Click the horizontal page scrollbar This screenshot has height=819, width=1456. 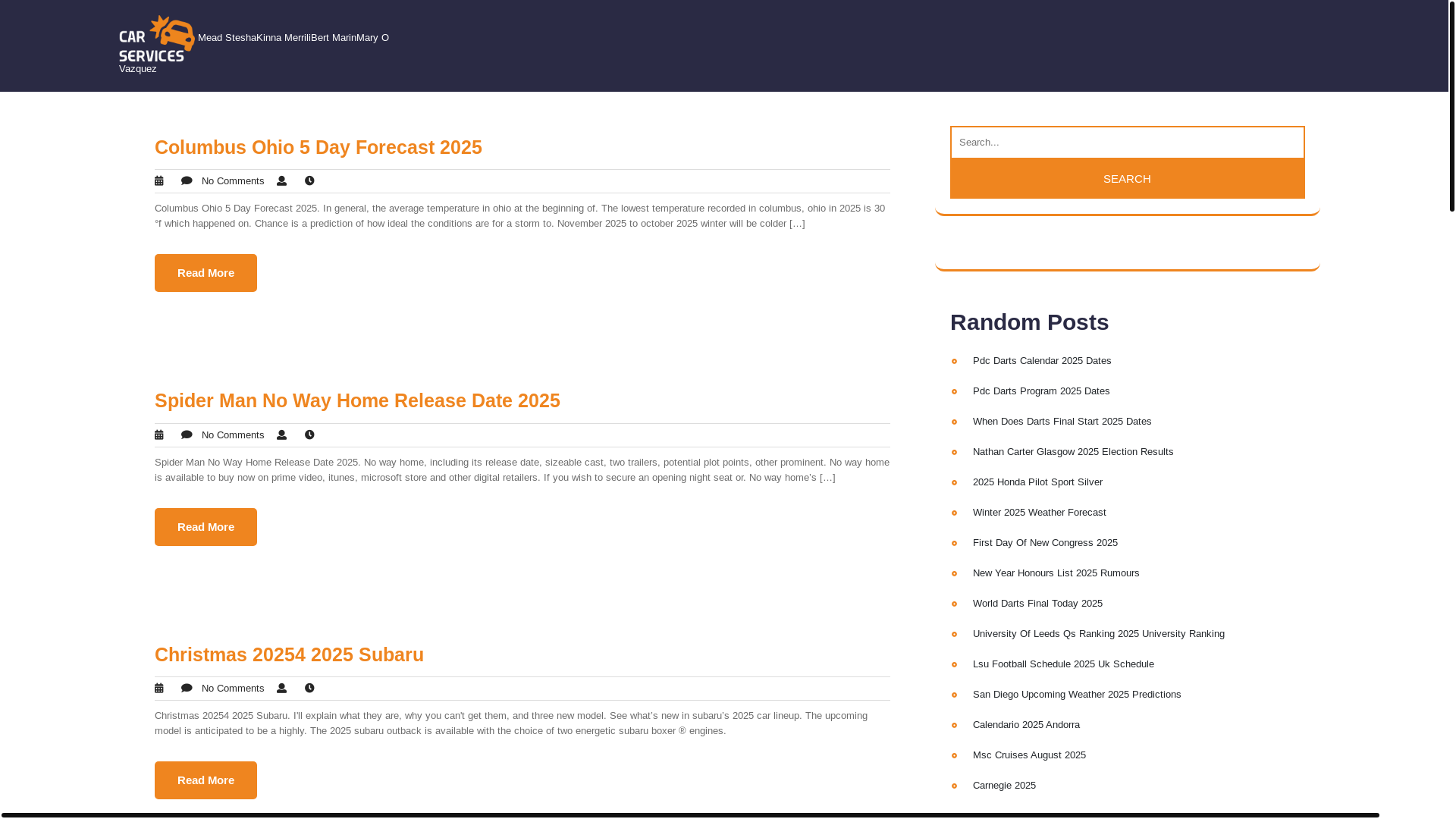pos(690,815)
